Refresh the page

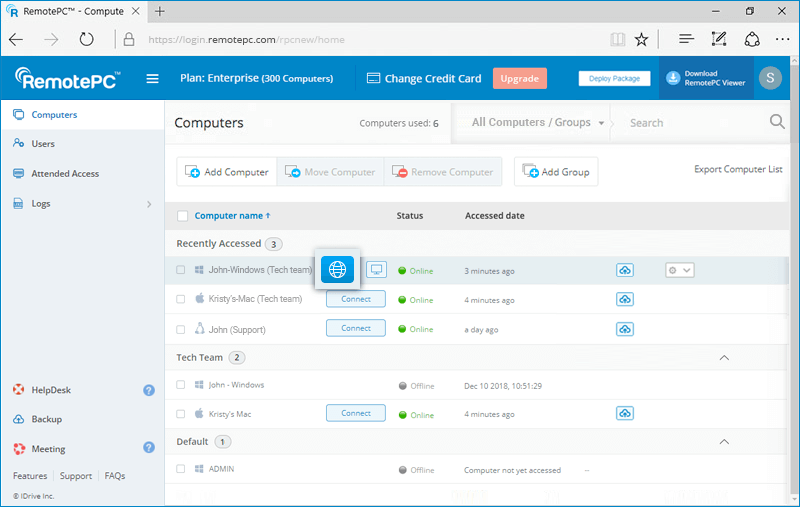pyautogui.click(x=86, y=39)
